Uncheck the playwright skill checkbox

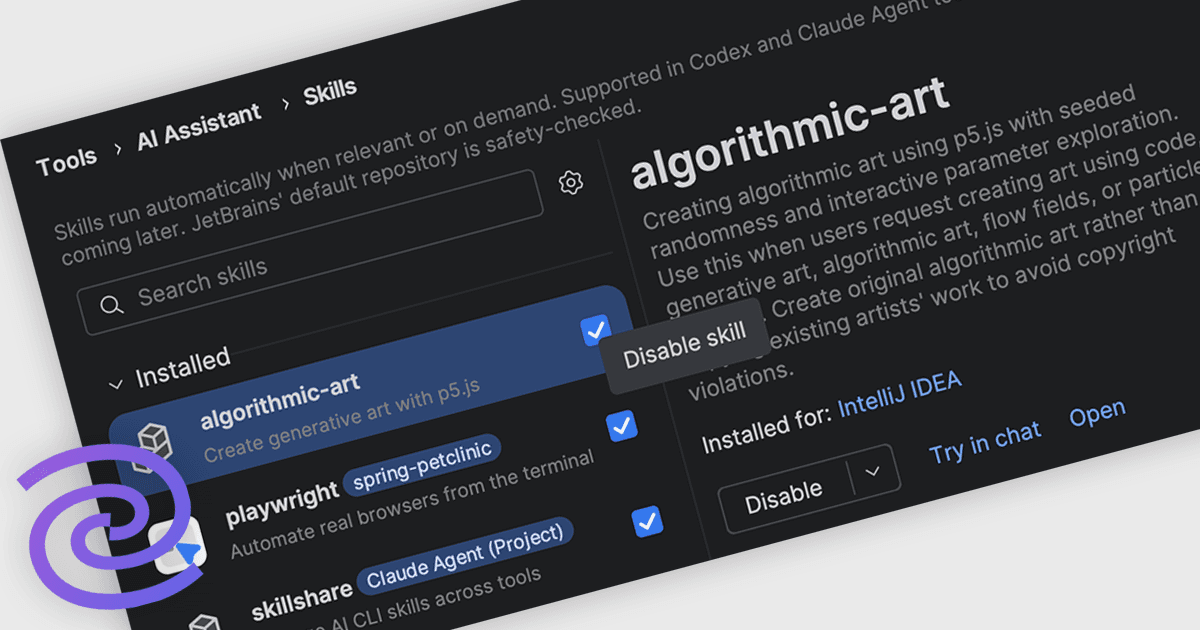tap(622, 426)
